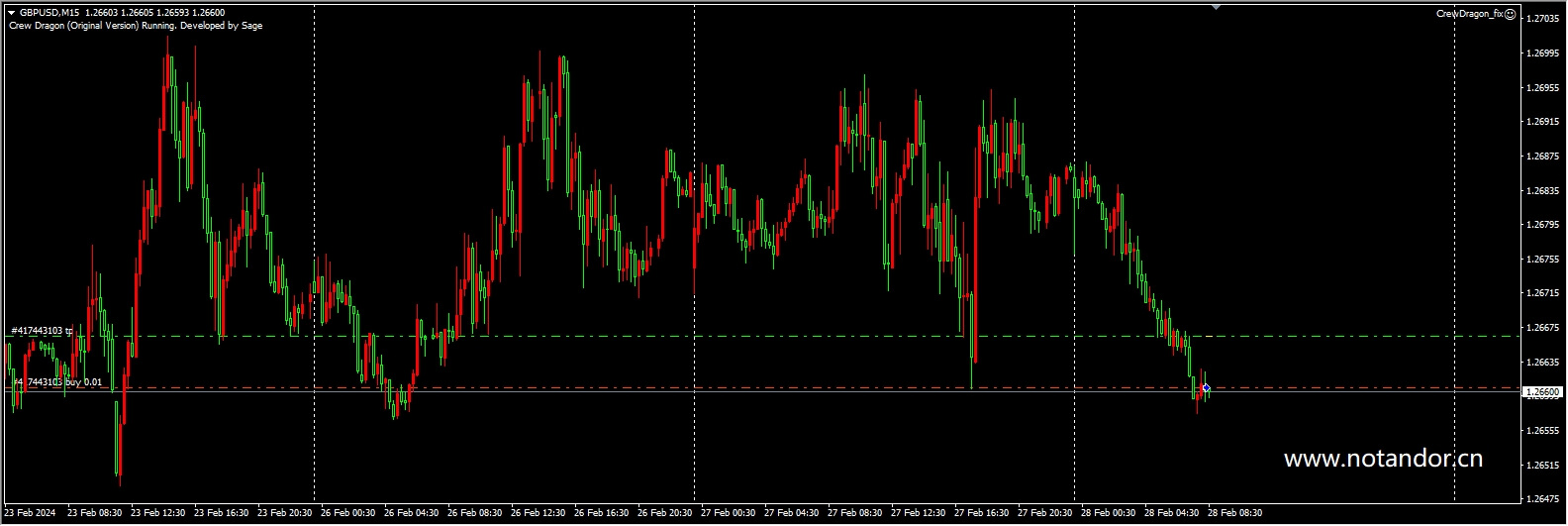
Task: Click the 23 Feb 12:30 time label
Action: pos(158,513)
